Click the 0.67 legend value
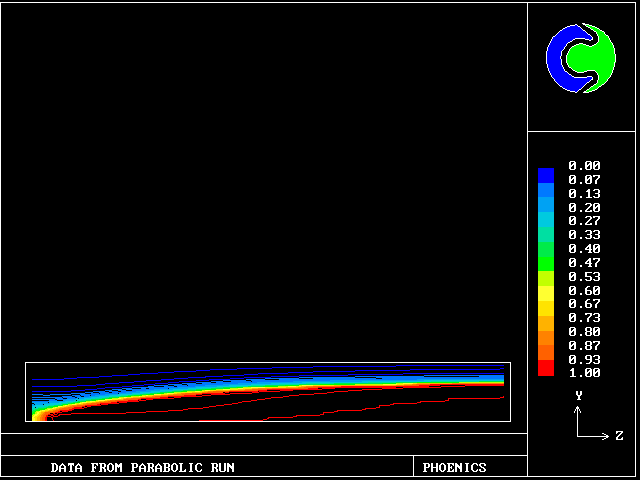The image size is (640, 480). (x=584, y=304)
